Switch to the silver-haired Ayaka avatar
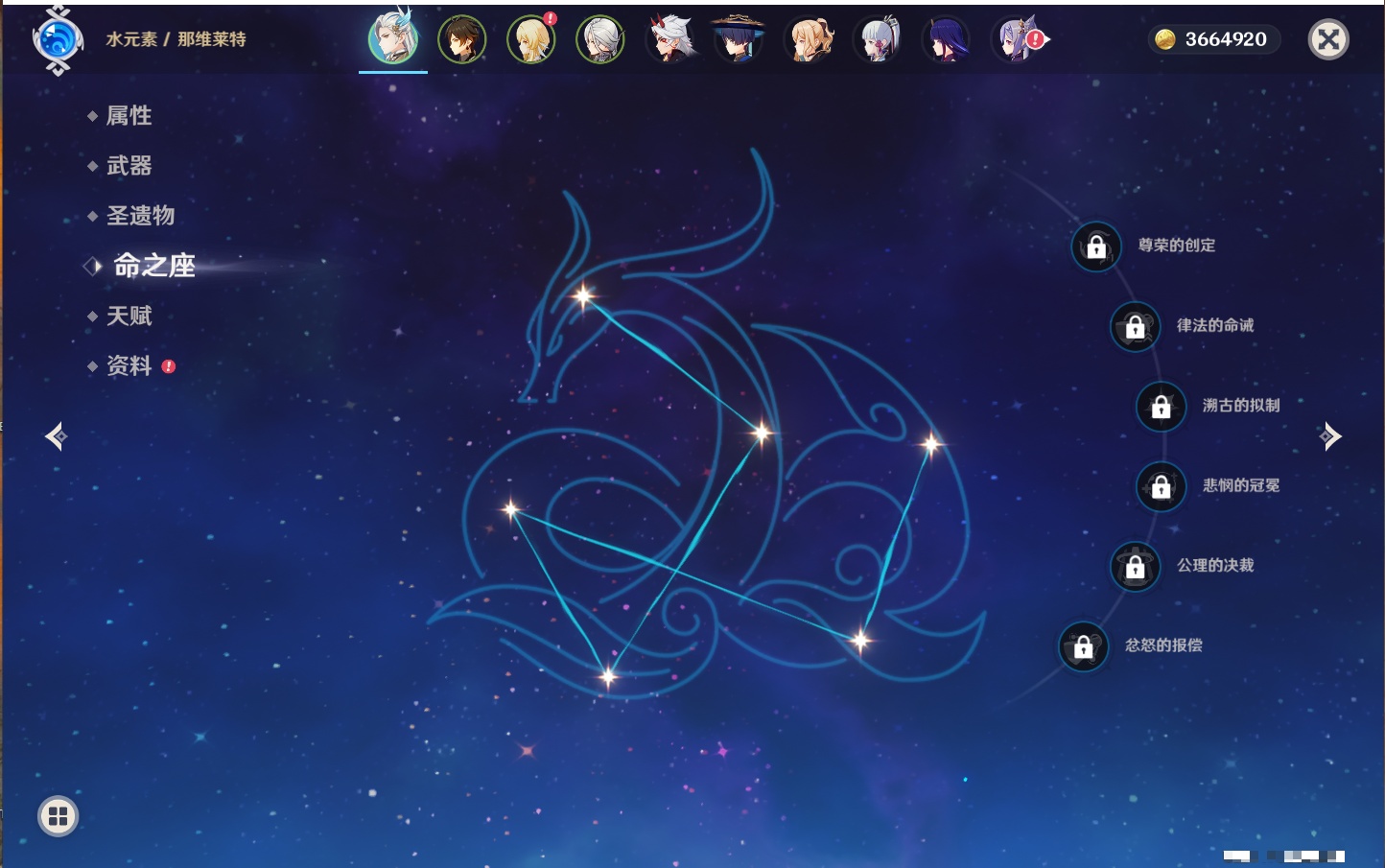The width and height of the screenshot is (1385, 868). 877,39
